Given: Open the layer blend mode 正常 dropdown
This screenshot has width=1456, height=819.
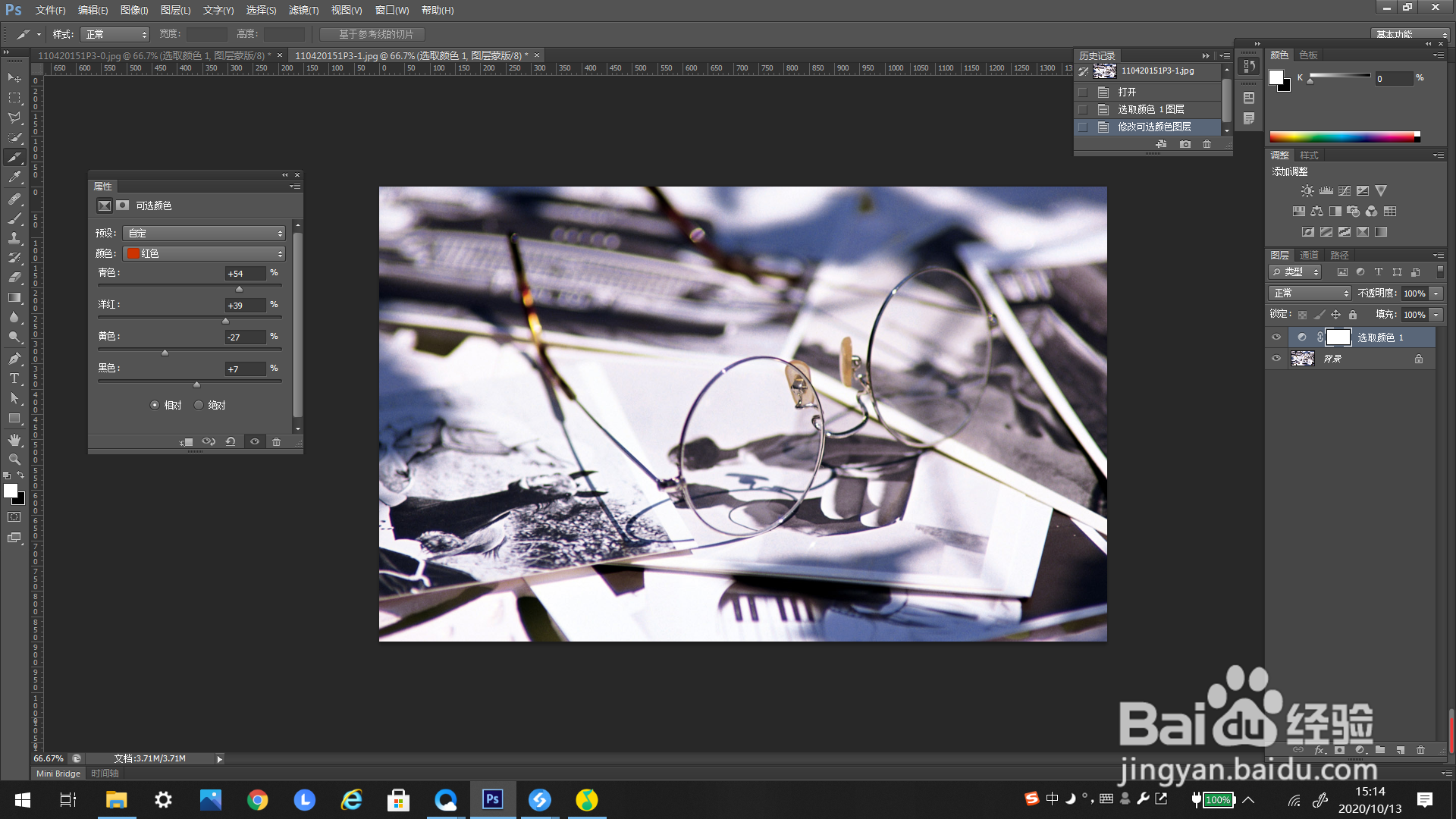Looking at the screenshot, I should point(1310,293).
